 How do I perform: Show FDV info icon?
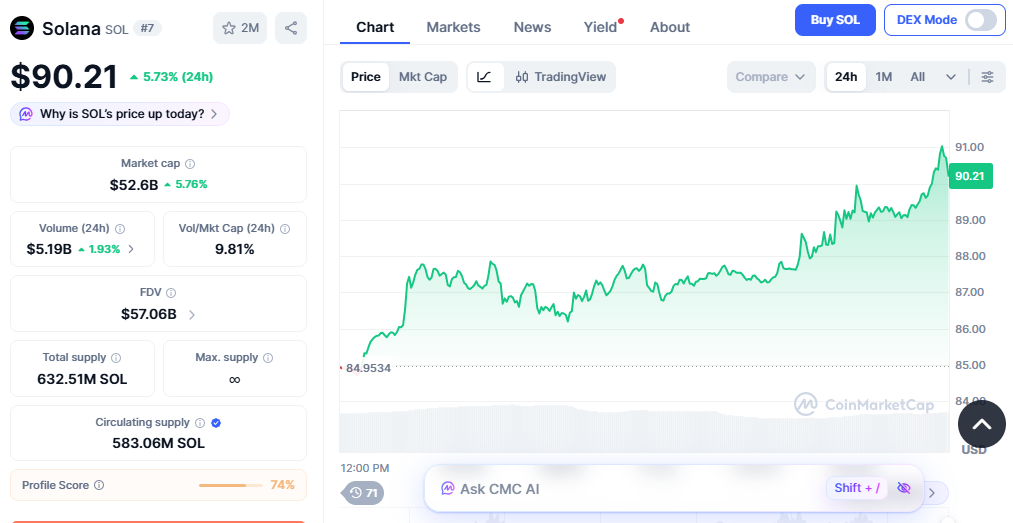[171, 293]
